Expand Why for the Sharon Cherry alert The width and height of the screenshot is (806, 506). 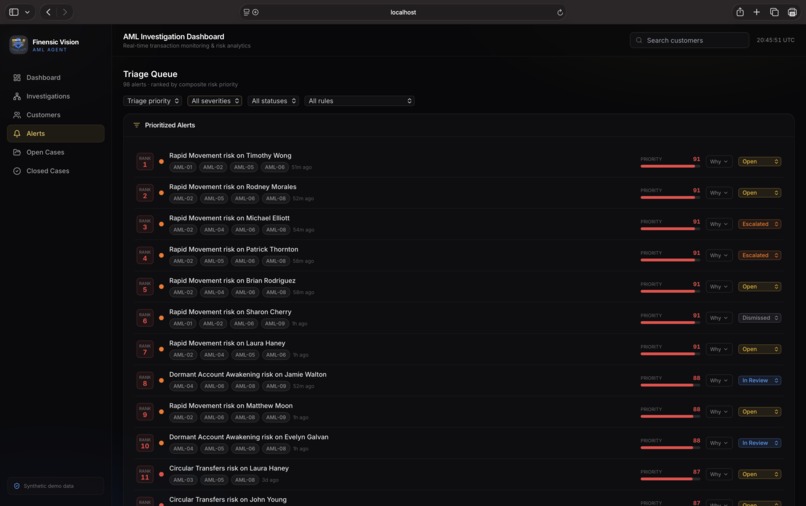pos(719,318)
